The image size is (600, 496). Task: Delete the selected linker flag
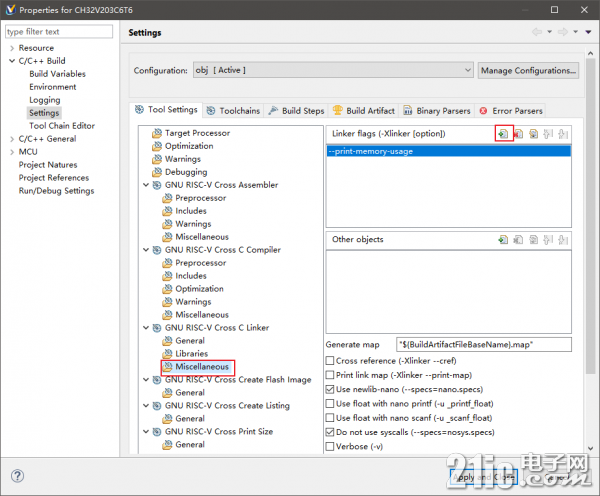click(x=518, y=134)
